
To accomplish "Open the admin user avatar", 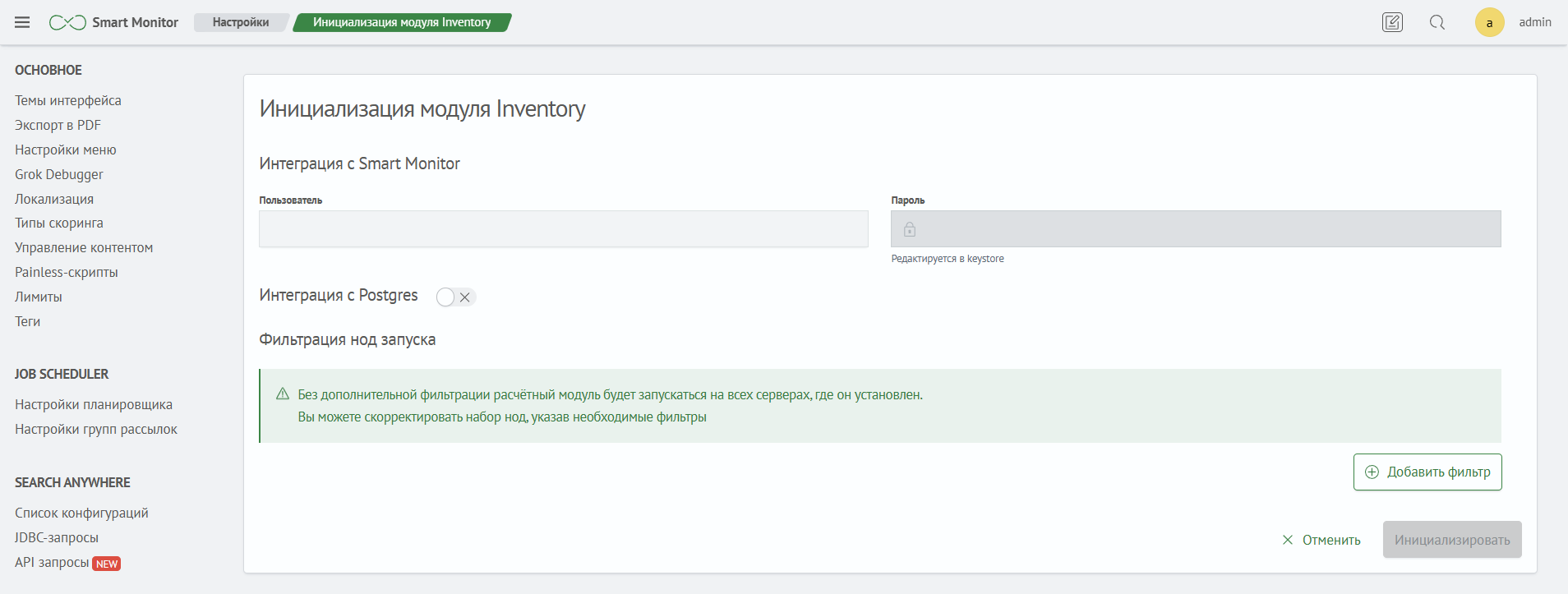I will coord(1489,22).
